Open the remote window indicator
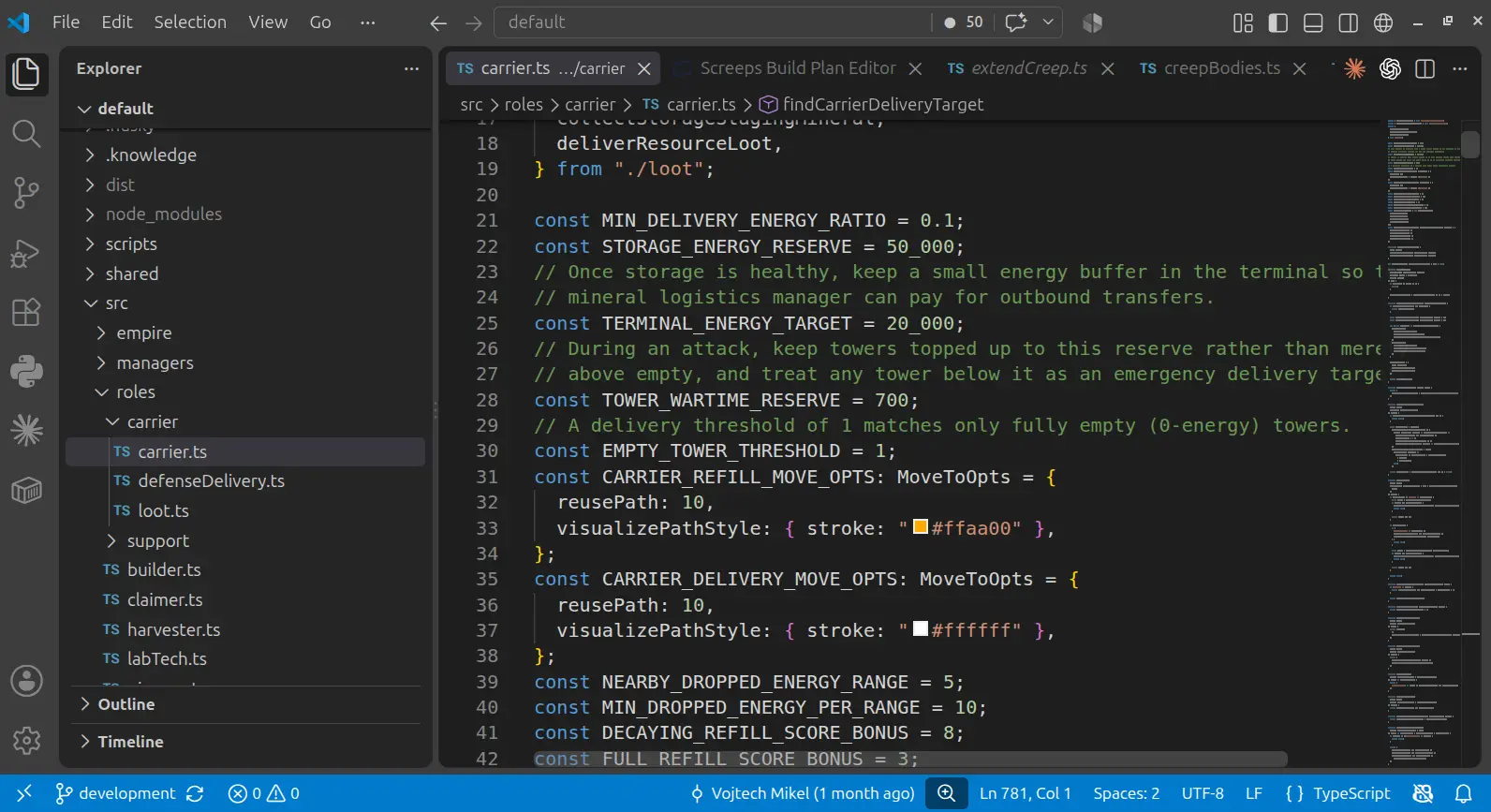The width and height of the screenshot is (1491, 812). (x=24, y=793)
